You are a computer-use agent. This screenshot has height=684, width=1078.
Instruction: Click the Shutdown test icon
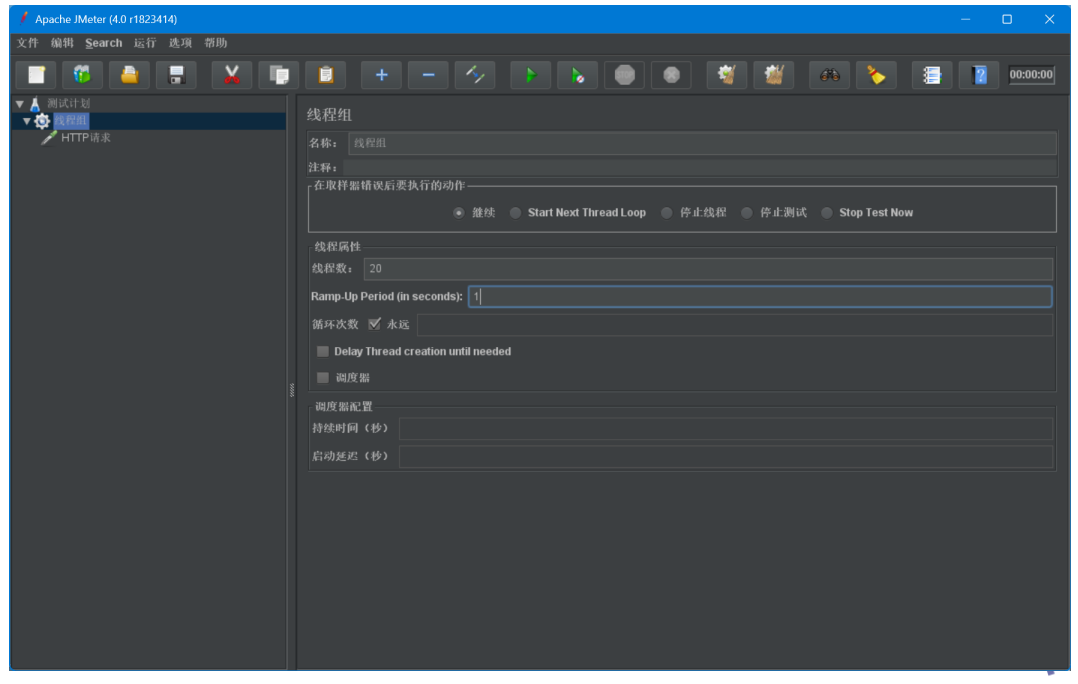tap(672, 75)
